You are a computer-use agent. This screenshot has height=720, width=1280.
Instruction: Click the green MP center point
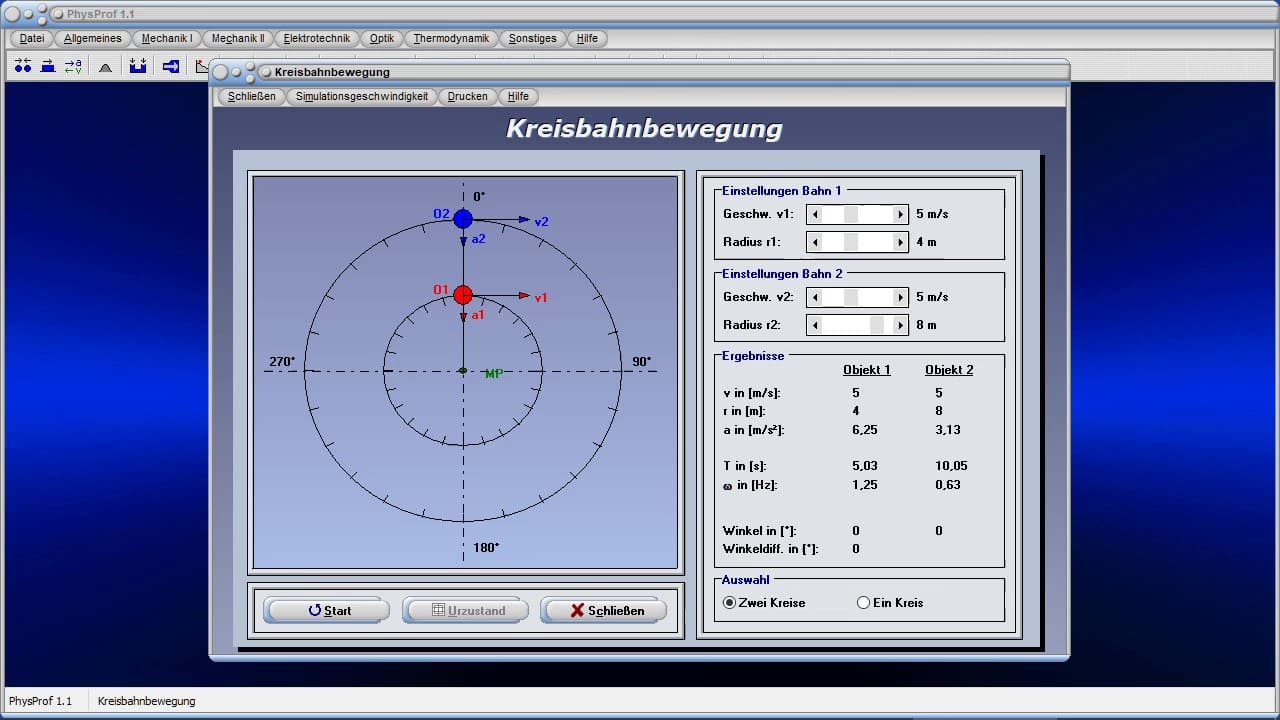point(463,371)
